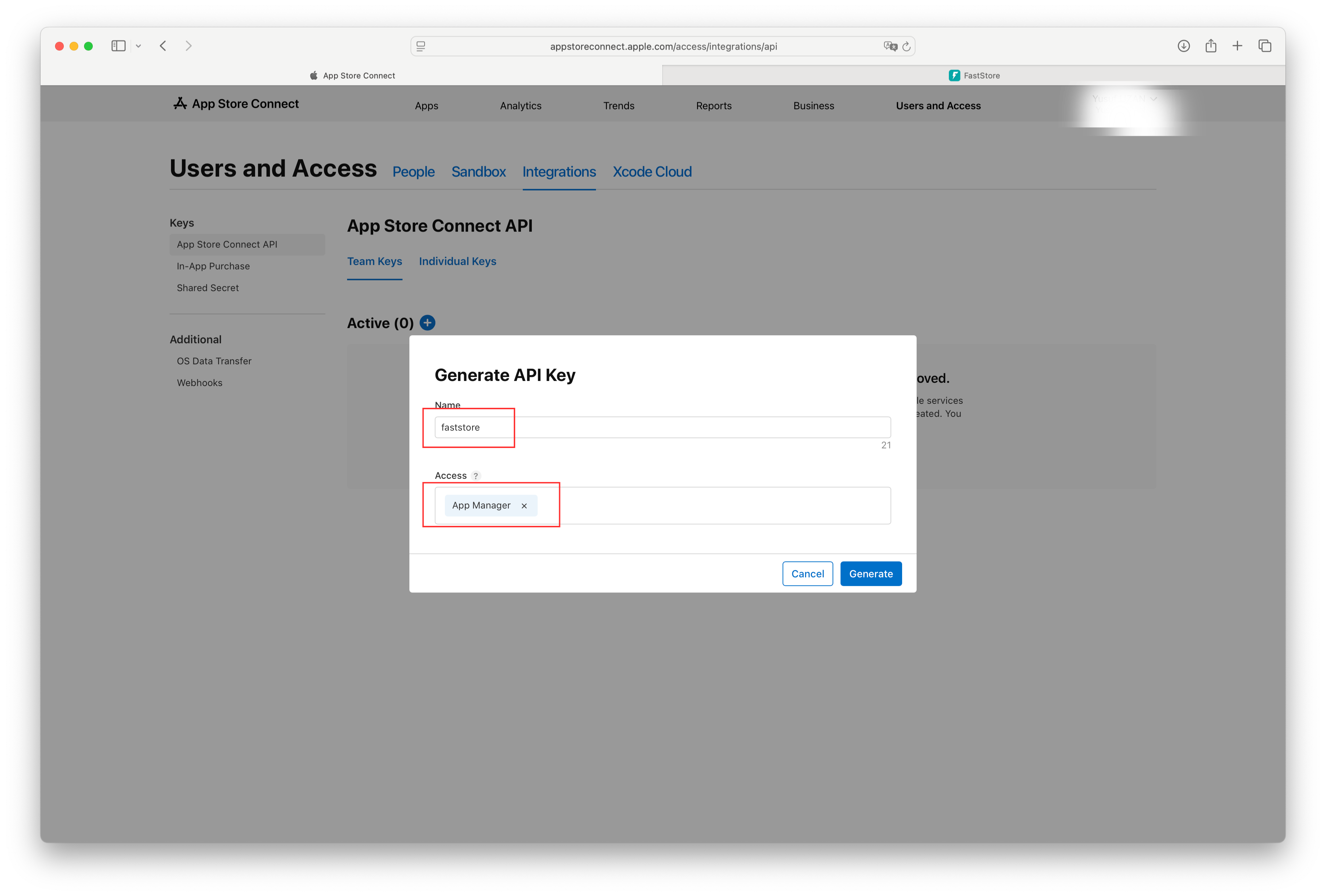Viewport: 1326px width, 896px height.
Task: Open the Access help question mark tooltip
Action: pos(476,475)
